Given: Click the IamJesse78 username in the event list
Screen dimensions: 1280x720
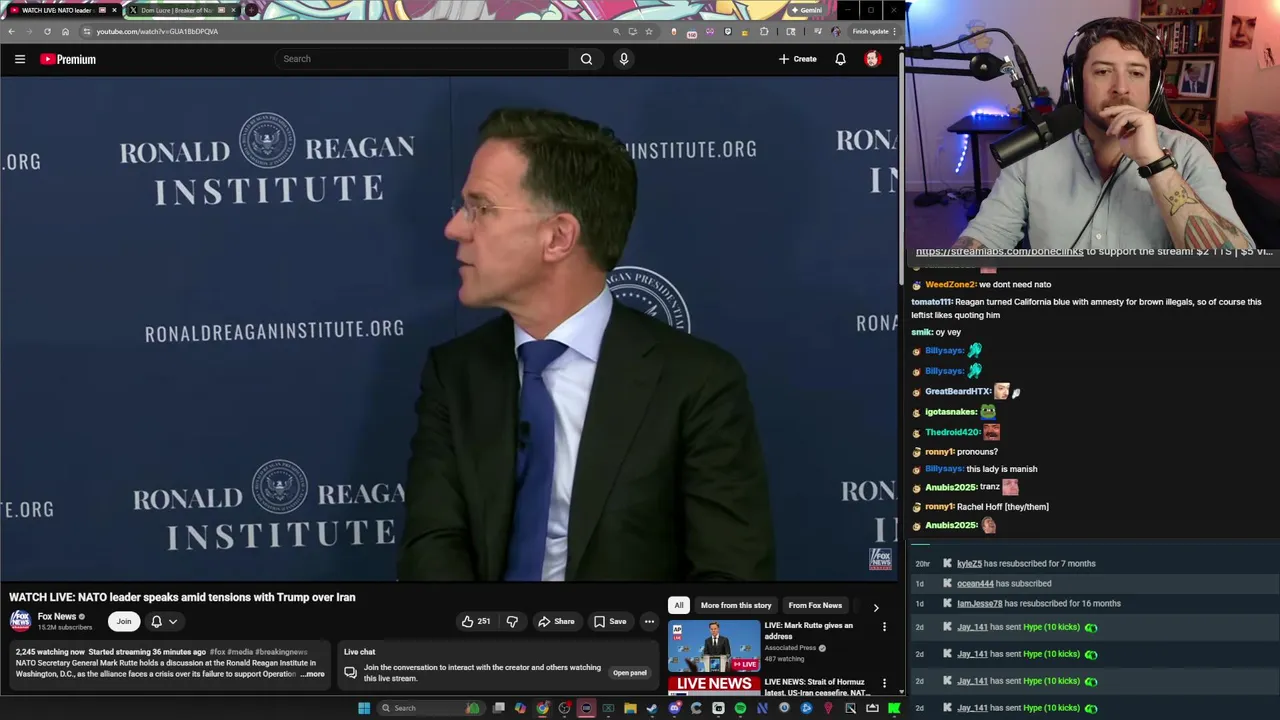Looking at the screenshot, I should 979,604.
